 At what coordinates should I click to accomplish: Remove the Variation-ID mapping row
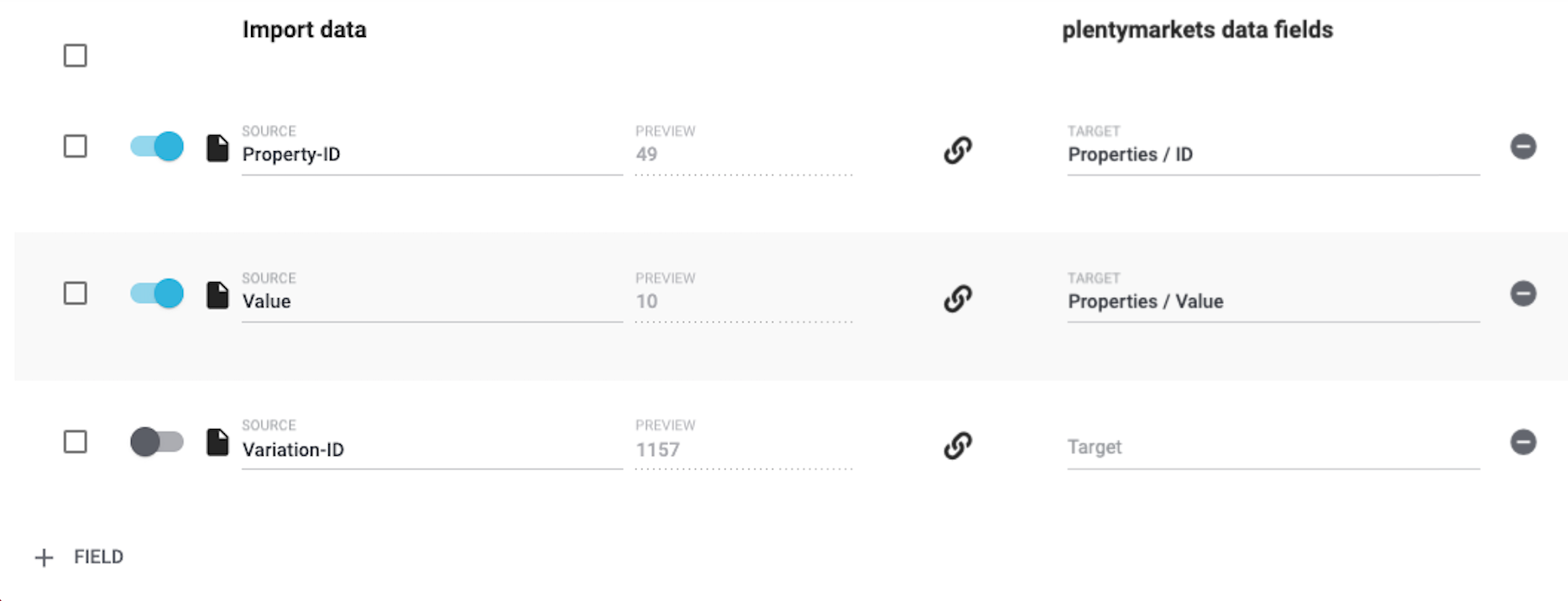(x=1523, y=442)
